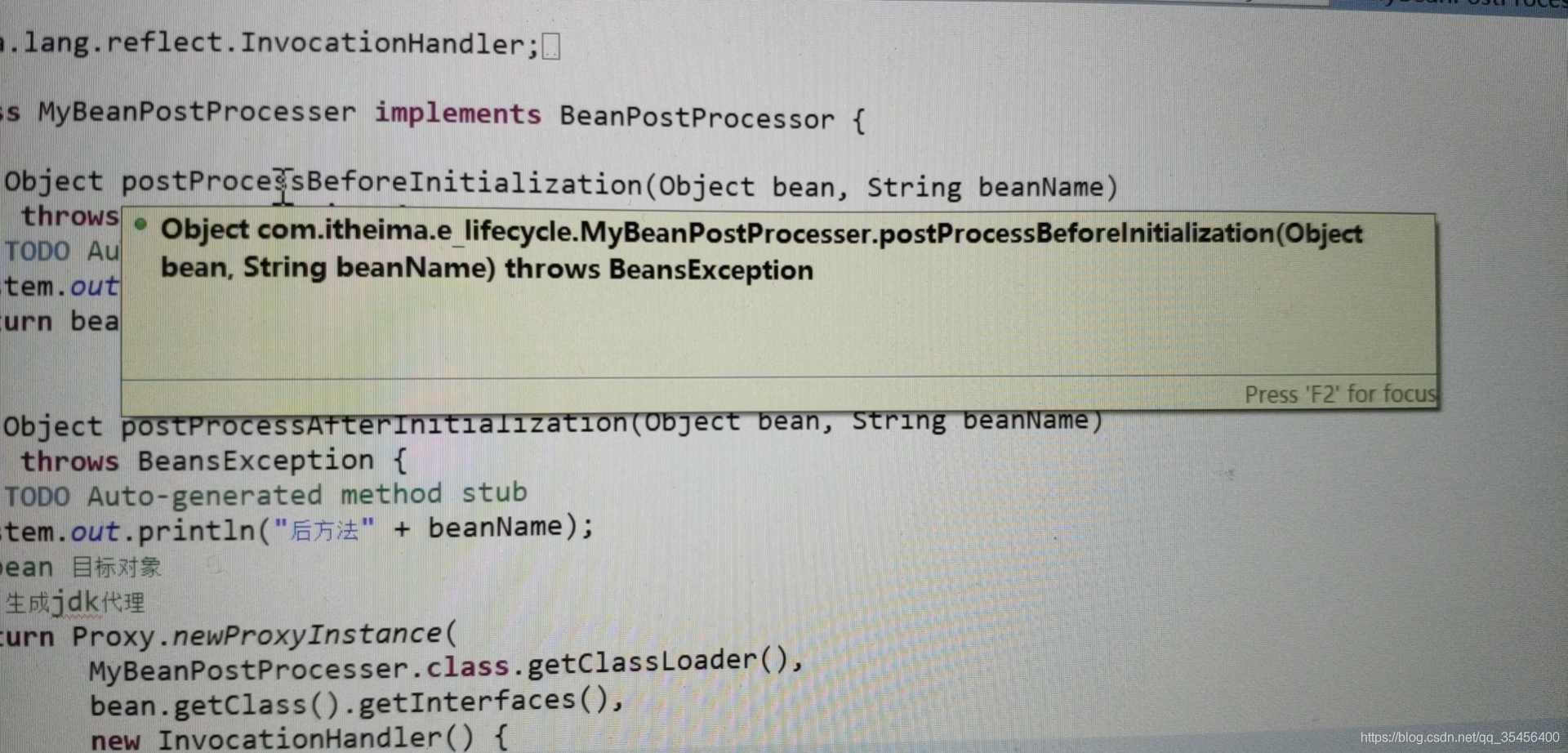Viewport: 1568px width, 753px height.
Task: Click 'bean.getClass().getInterfaces()' argument
Action: (x=350, y=702)
